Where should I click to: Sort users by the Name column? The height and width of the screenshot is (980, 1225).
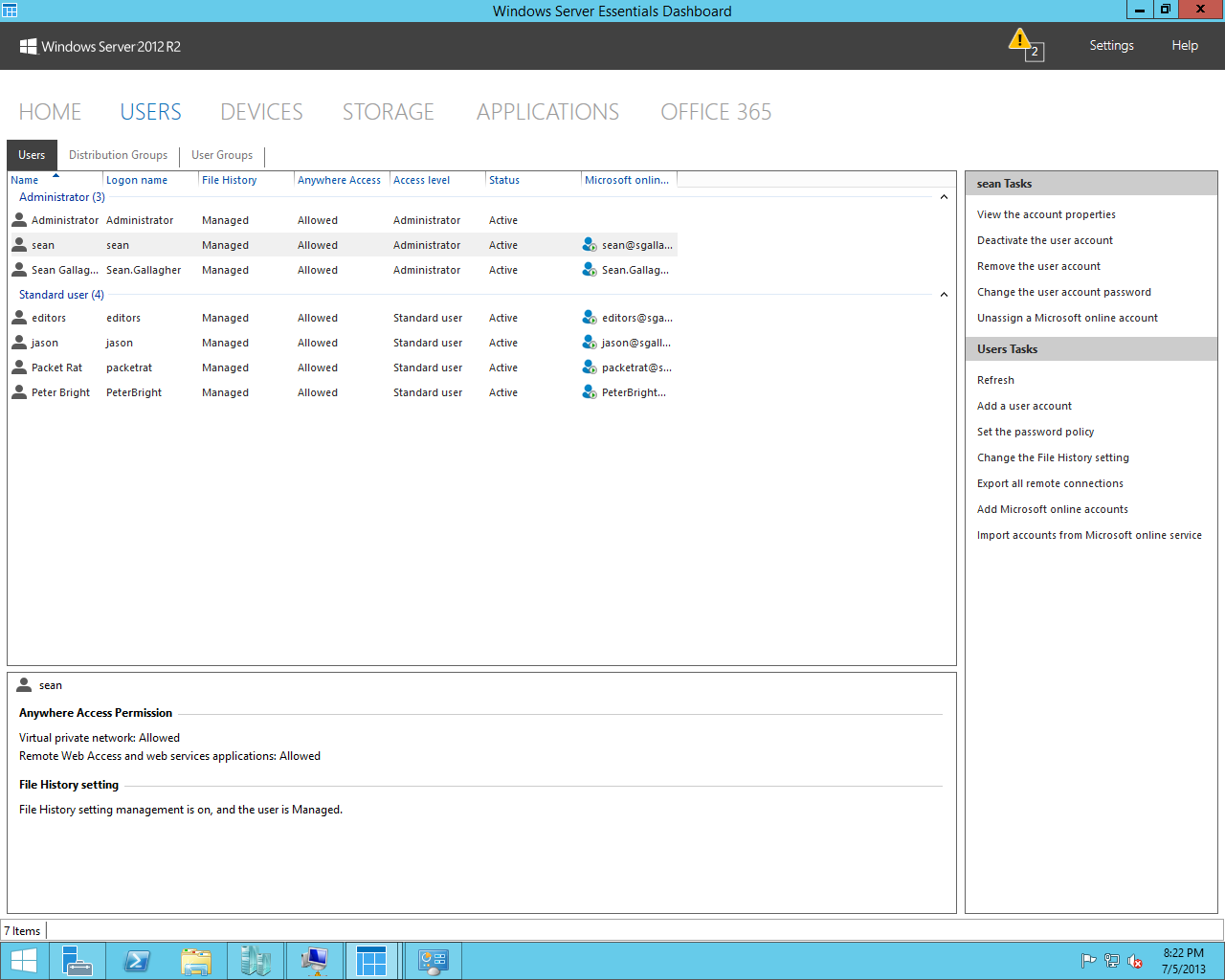pyautogui.click(x=26, y=179)
